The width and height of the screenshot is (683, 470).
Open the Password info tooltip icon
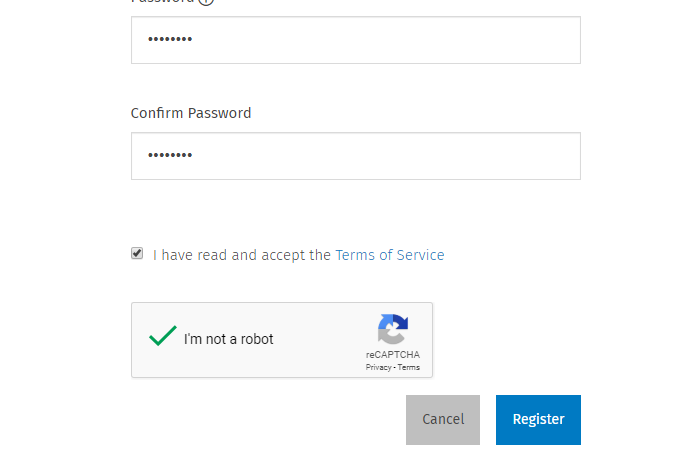(x=206, y=1)
